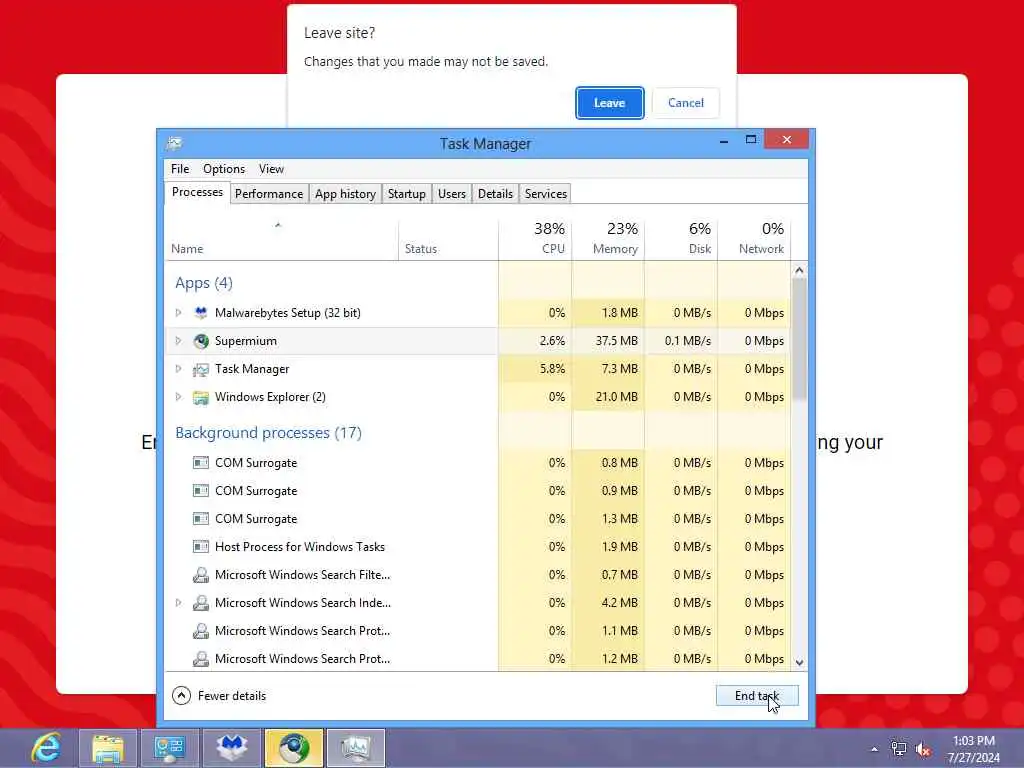
Task: Switch to the Services tab
Action: 545,193
